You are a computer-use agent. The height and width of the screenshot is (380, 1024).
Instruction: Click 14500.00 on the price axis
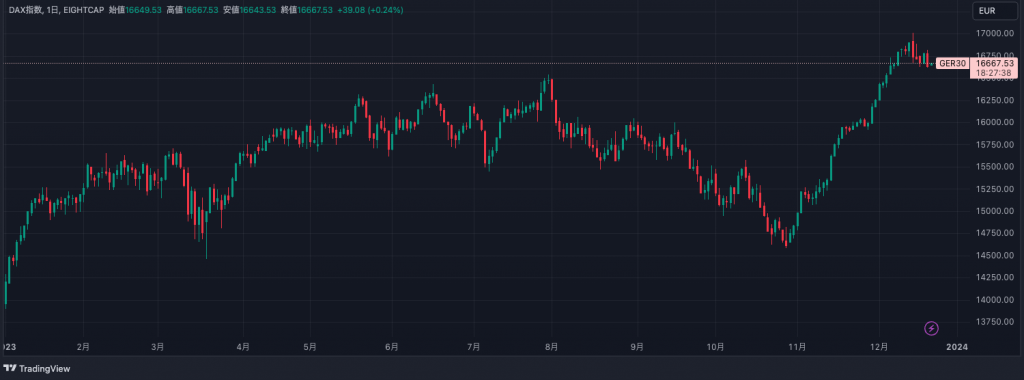(x=995, y=255)
